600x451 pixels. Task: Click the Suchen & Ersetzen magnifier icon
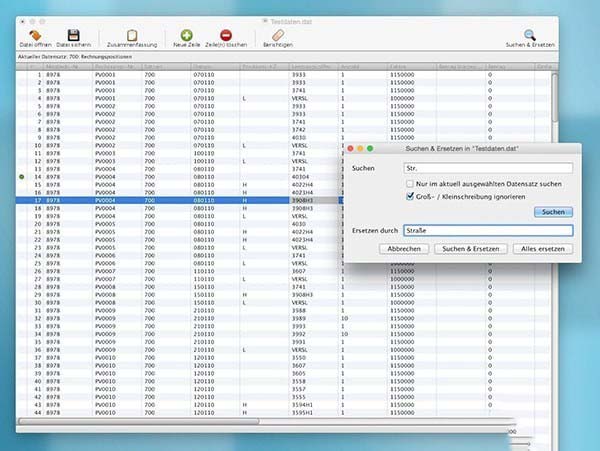point(529,35)
